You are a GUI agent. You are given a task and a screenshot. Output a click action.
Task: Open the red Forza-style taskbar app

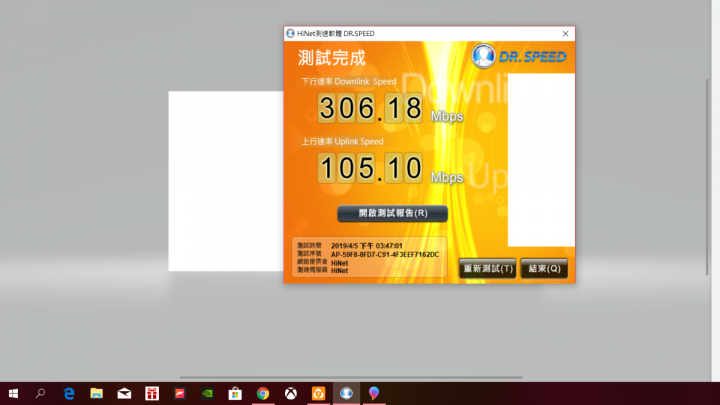(180, 394)
